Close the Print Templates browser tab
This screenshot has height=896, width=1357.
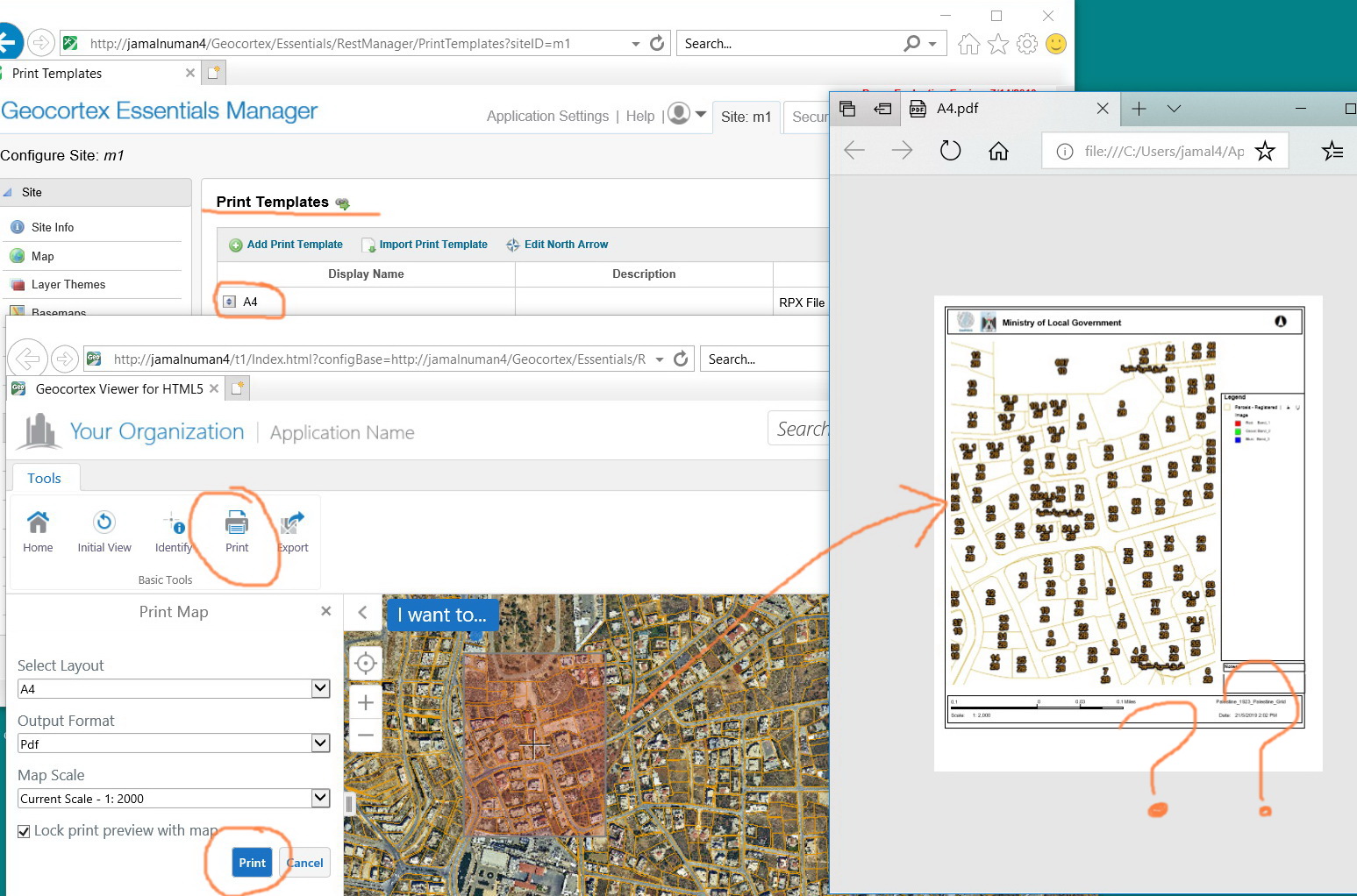(x=190, y=73)
